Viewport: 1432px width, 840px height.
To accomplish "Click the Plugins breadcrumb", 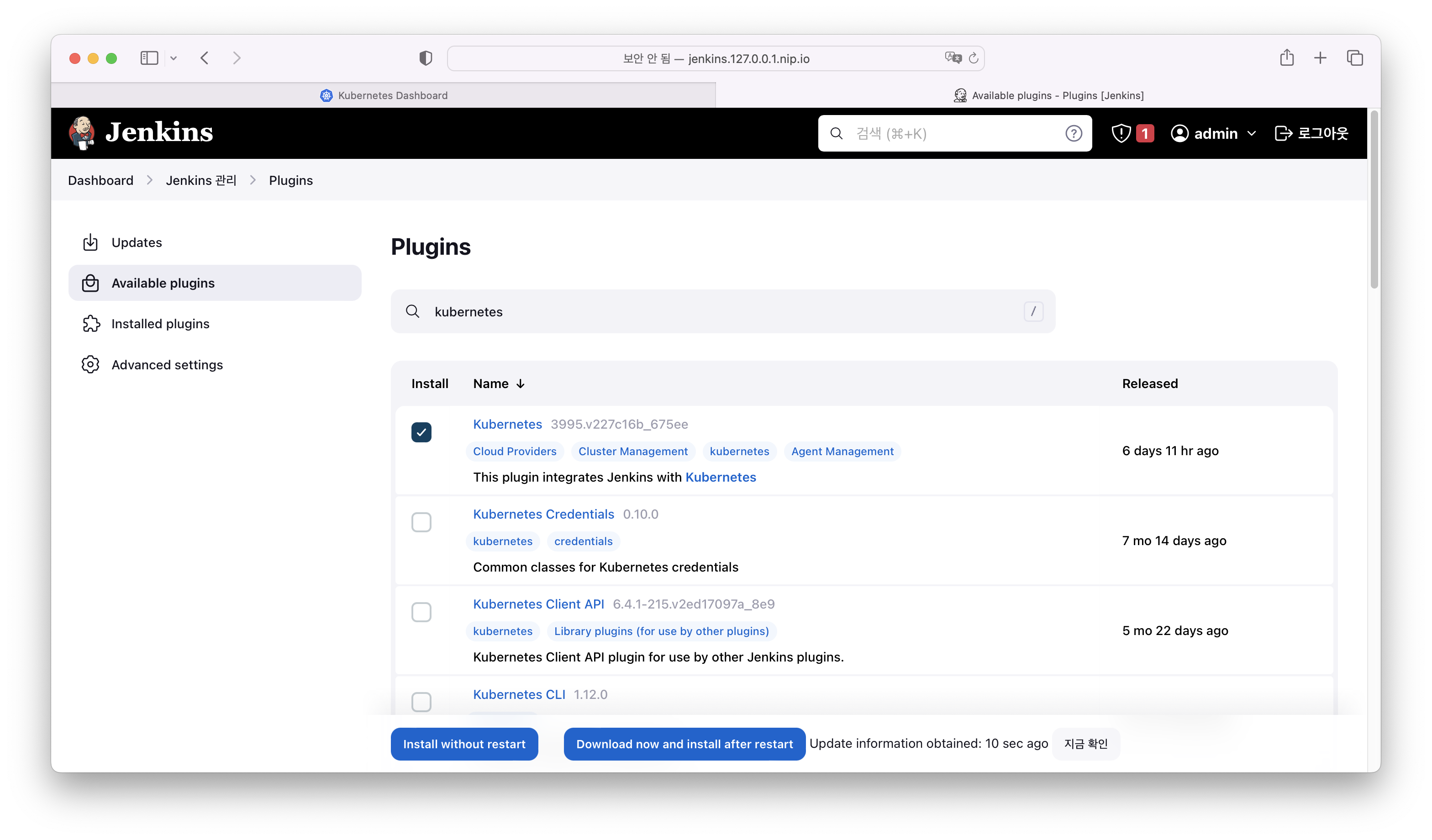I will coord(291,180).
